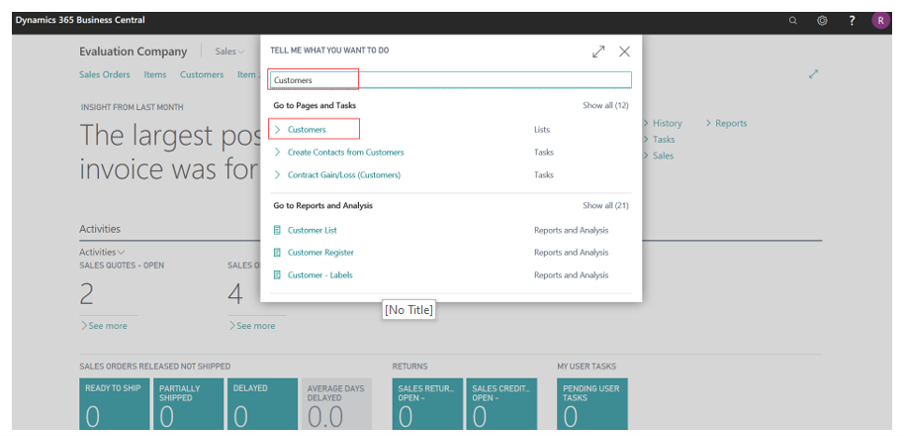Click the Lists category beside Customers
The width and height of the screenshot is (904, 436).
click(542, 130)
